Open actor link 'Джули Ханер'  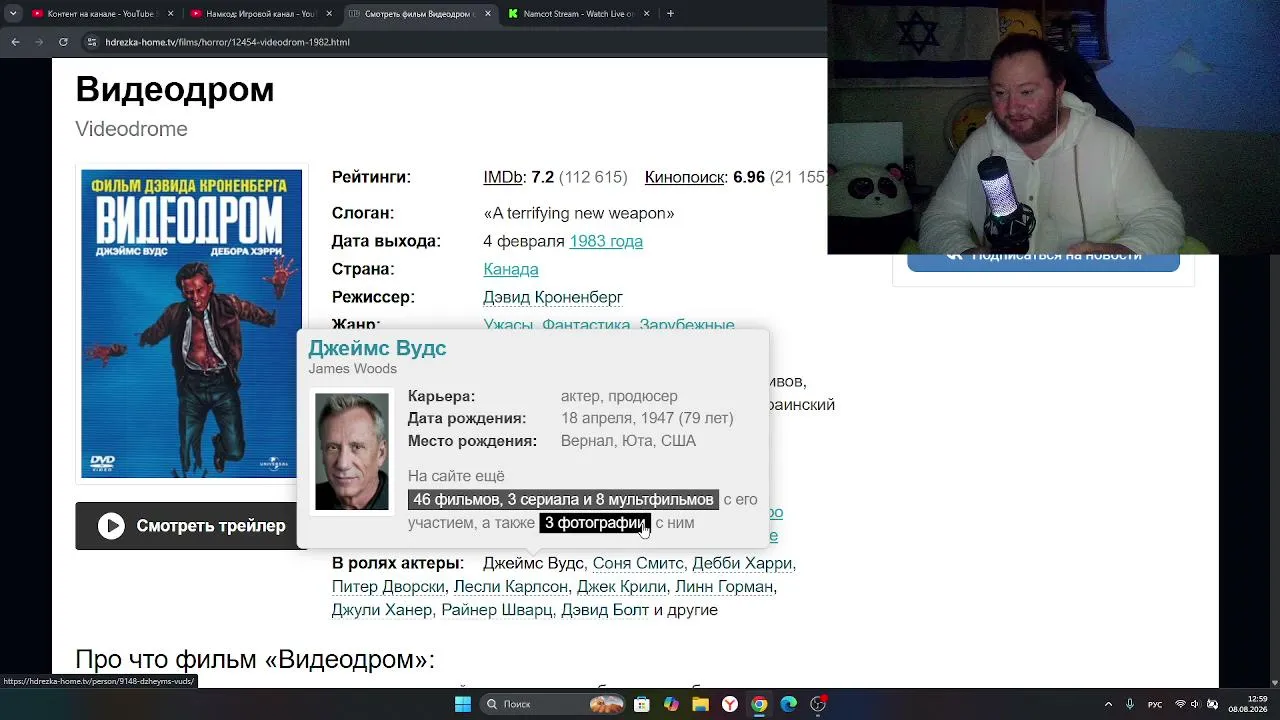click(382, 610)
